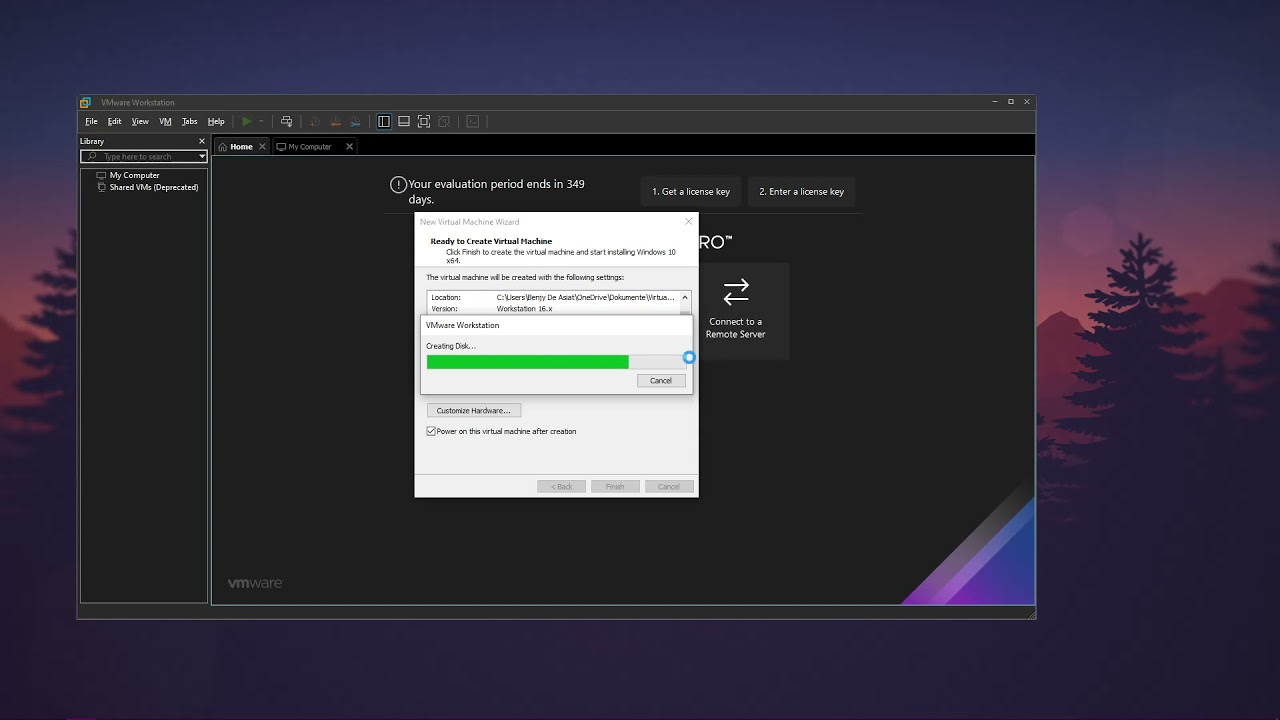The width and height of the screenshot is (1280, 720).
Task: Toggle the library sidebar view icon
Action: coord(384,121)
